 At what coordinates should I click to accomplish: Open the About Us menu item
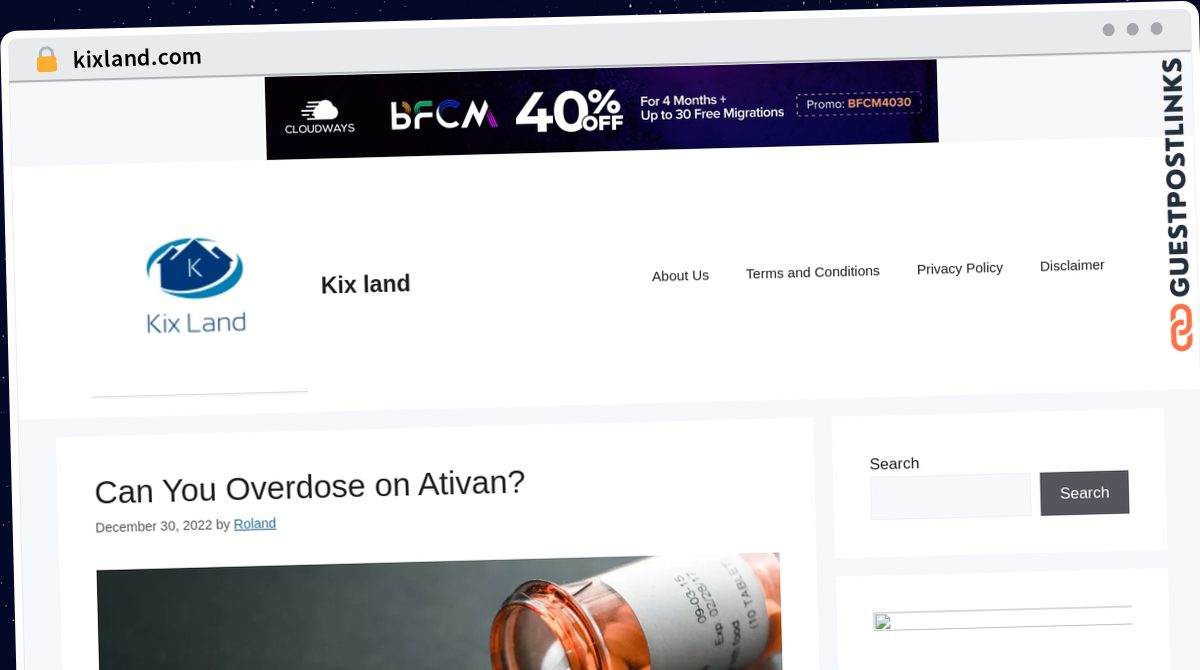point(680,276)
